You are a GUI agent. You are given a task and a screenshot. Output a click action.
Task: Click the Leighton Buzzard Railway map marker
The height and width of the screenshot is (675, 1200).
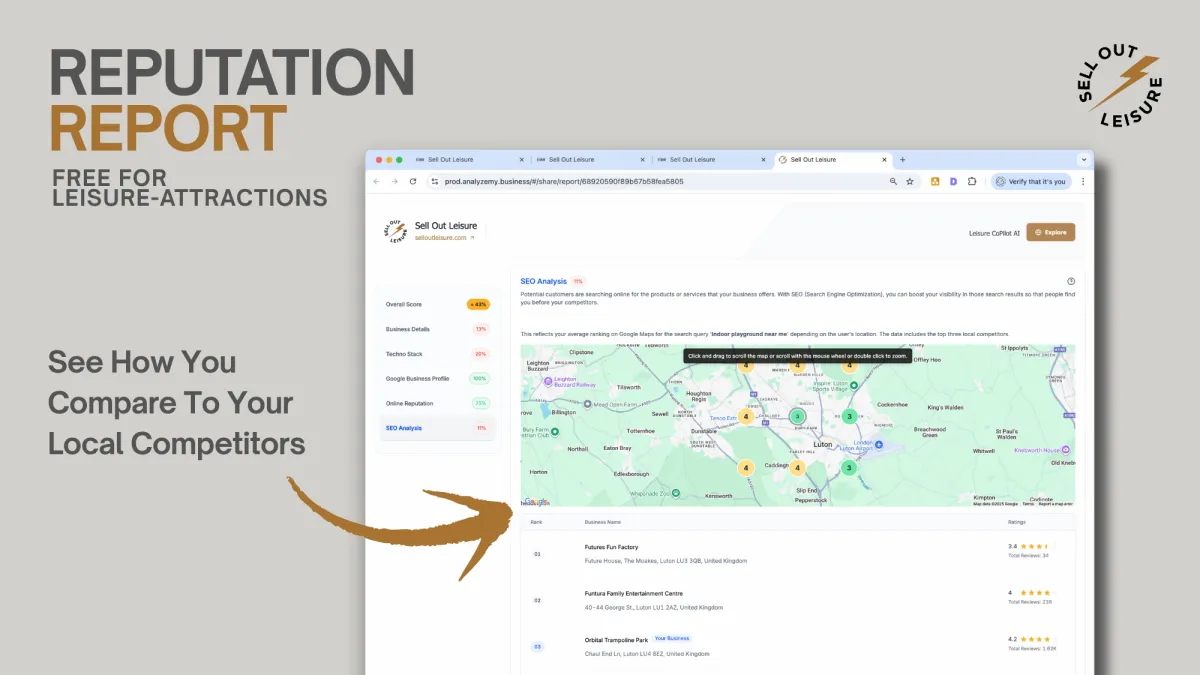tap(547, 381)
